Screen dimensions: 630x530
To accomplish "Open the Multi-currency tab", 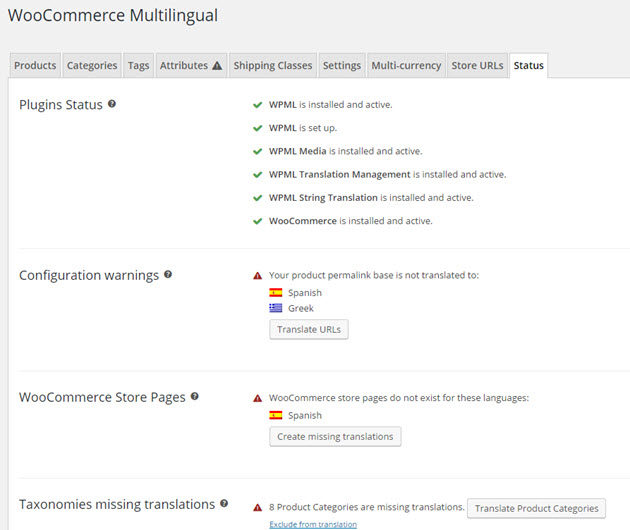I will pos(406,65).
